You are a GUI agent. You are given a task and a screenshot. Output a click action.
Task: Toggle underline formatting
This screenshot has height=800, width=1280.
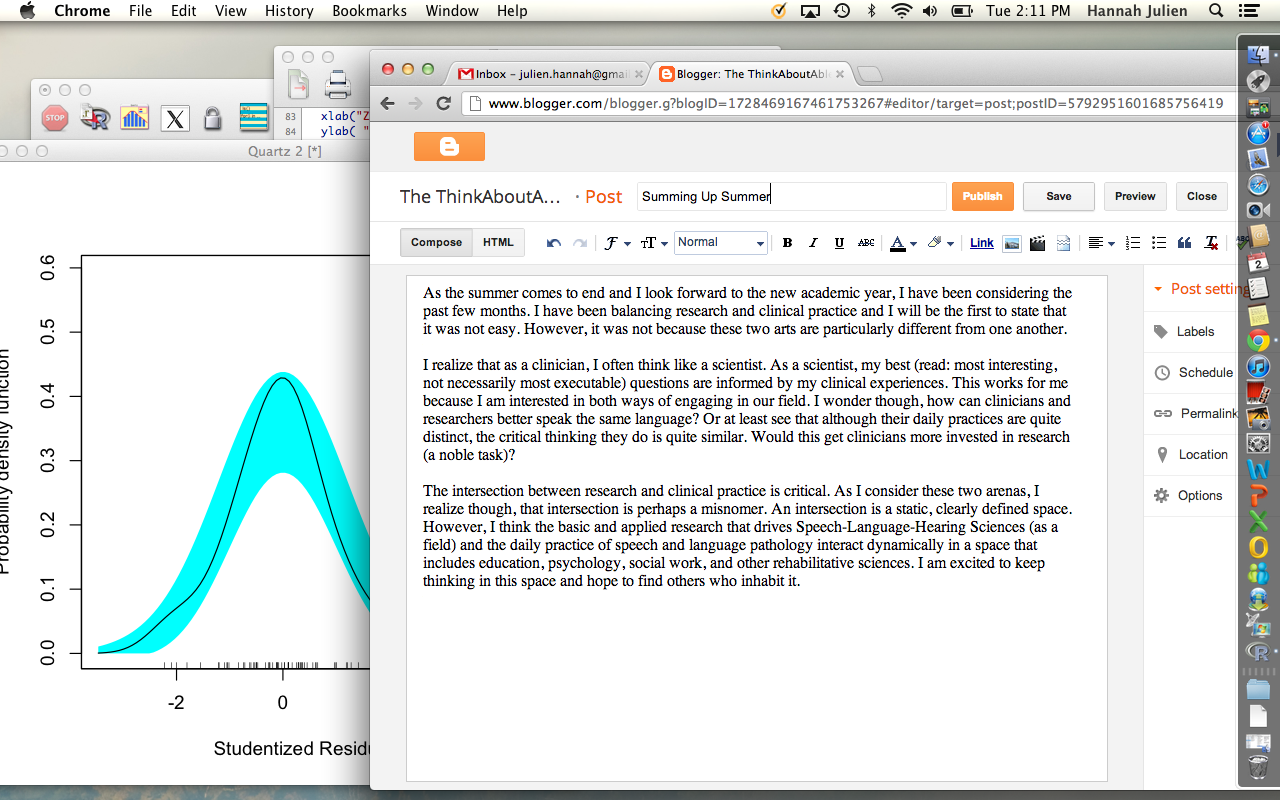[x=839, y=243]
